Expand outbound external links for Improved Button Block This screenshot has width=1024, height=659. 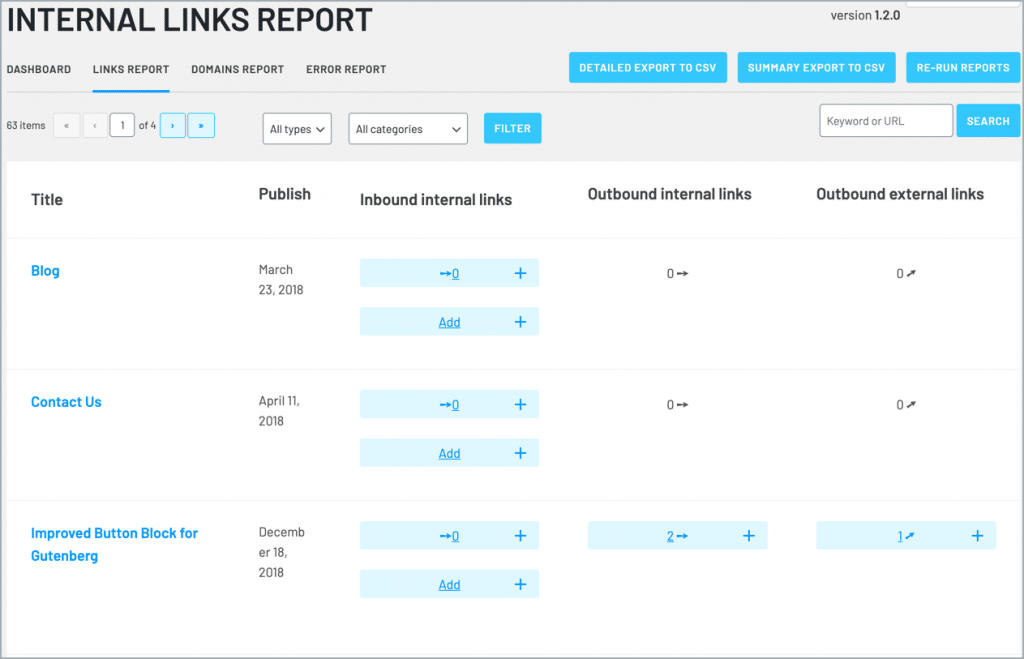977,536
